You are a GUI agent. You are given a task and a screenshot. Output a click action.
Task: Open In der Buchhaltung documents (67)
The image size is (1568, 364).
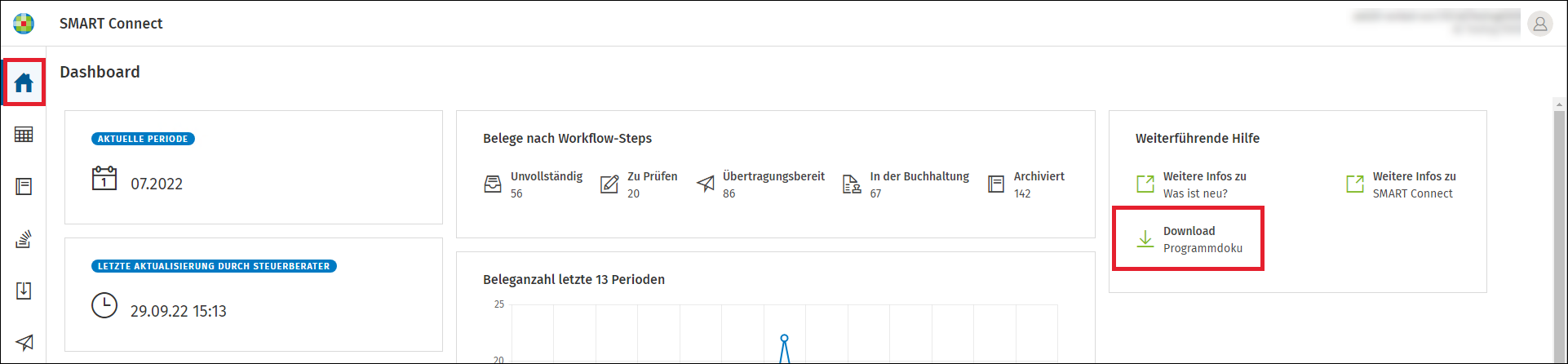pyautogui.click(x=906, y=184)
